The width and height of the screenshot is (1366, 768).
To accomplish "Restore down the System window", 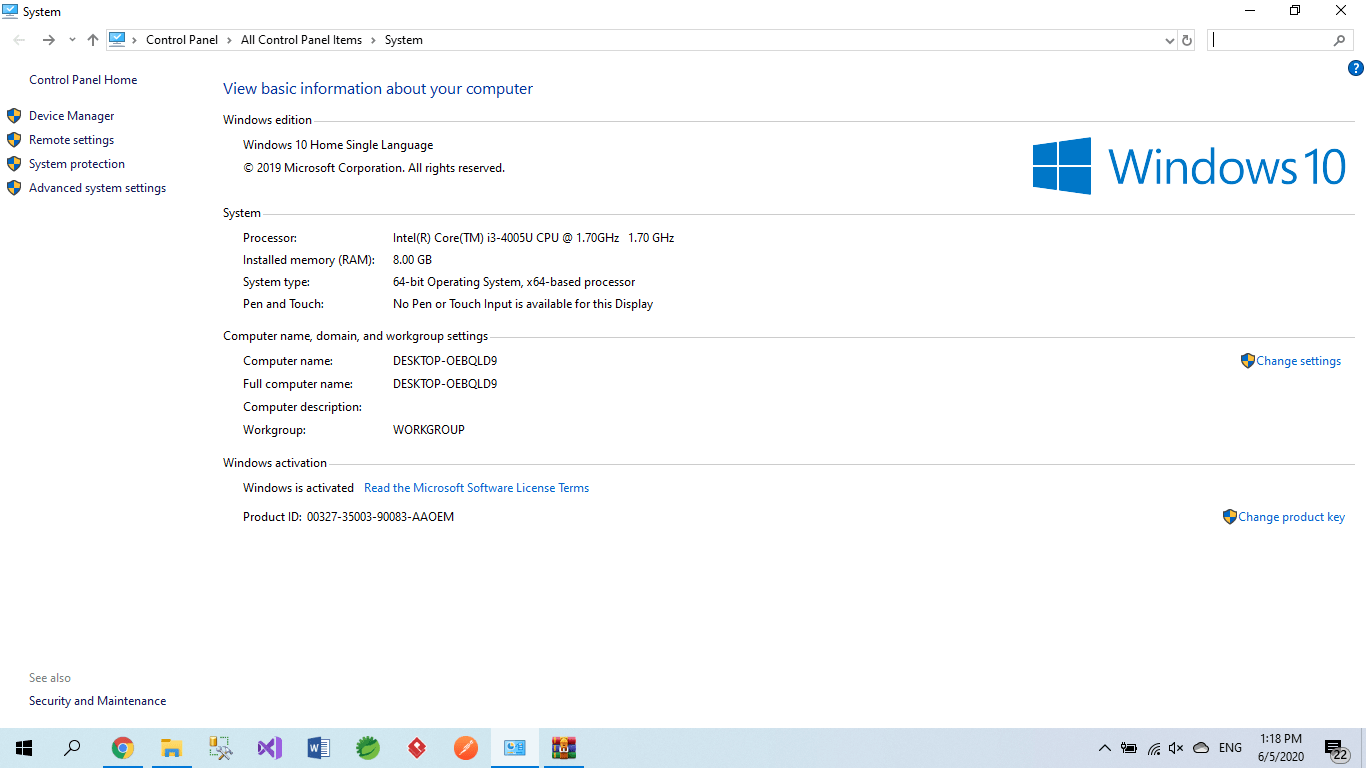I will click(x=1295, y=11).
